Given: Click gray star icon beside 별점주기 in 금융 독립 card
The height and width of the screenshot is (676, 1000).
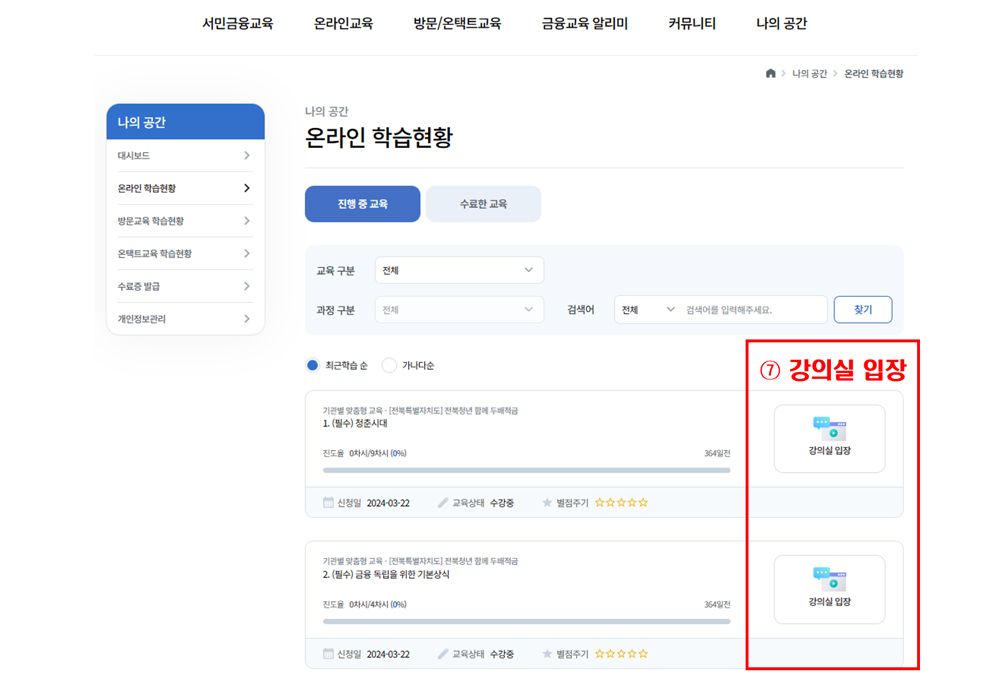Looking at the screenshot, I should click(x=547, y=654).
